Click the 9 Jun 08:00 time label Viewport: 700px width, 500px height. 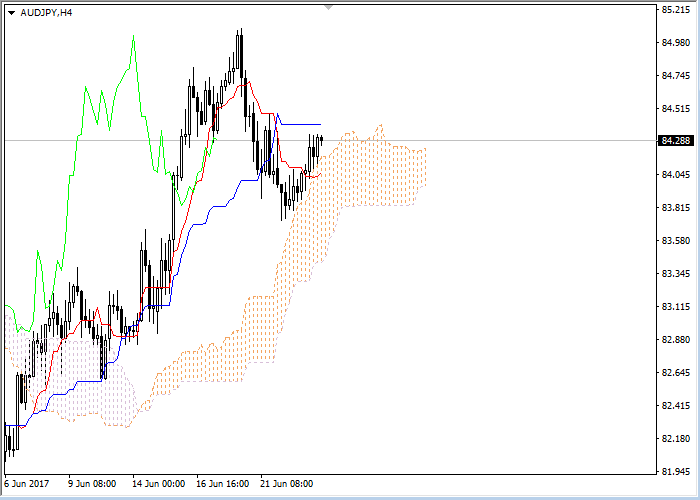tap(92, 484)
